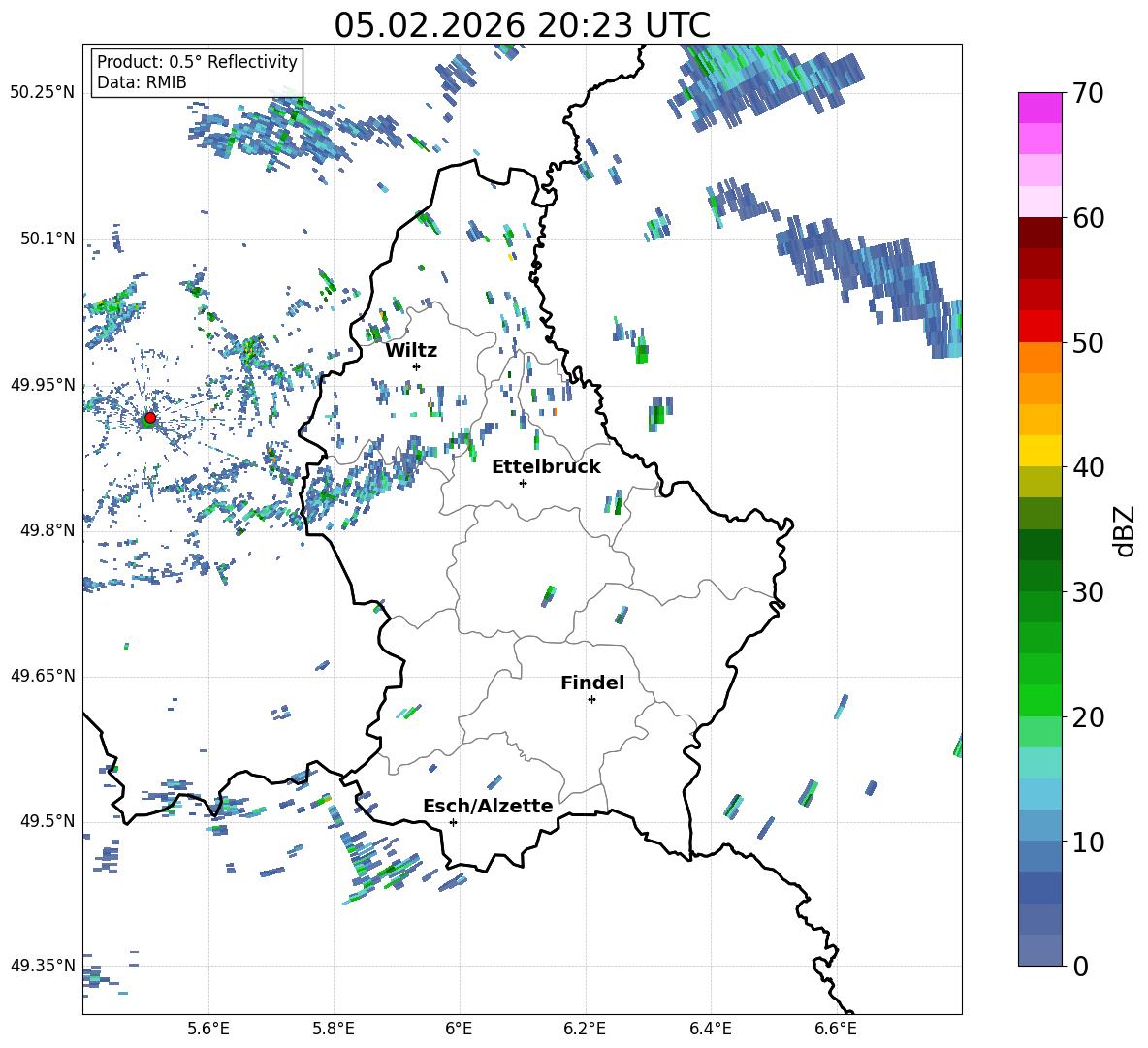The height and width of the screenshot is (1048, 1148).
Task: Click the colorbar tick label 60
Action: tap(1087, 218)
